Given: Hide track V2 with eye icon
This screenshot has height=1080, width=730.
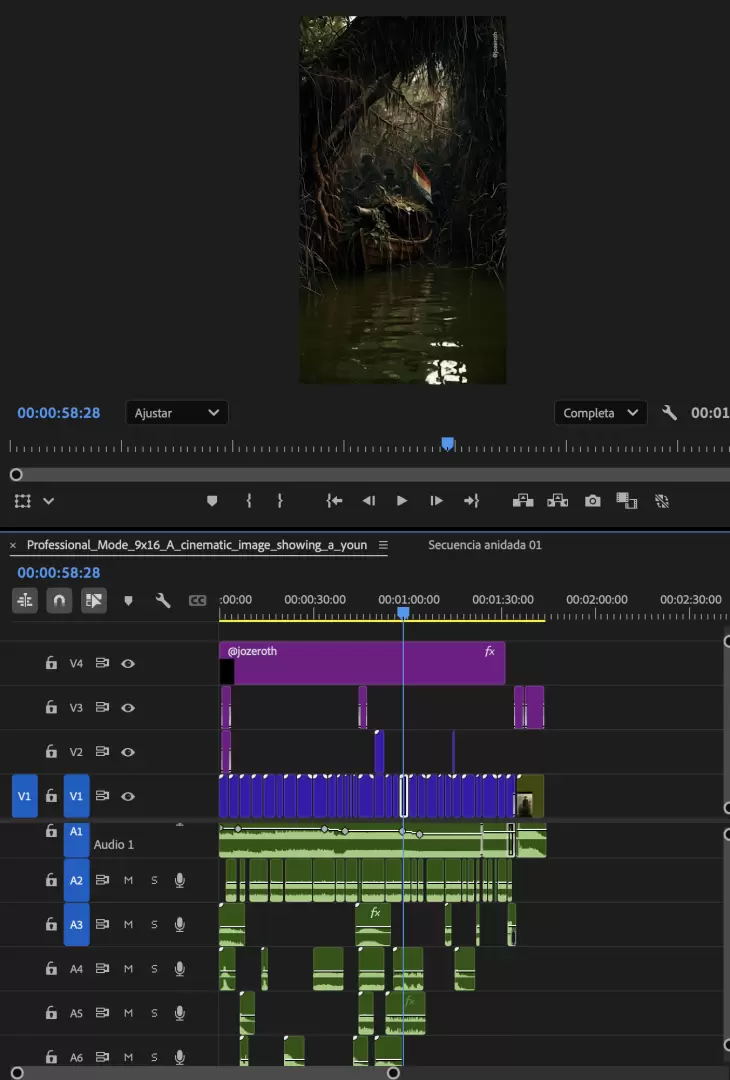Looking at the screenshot, I should [128, 751].
